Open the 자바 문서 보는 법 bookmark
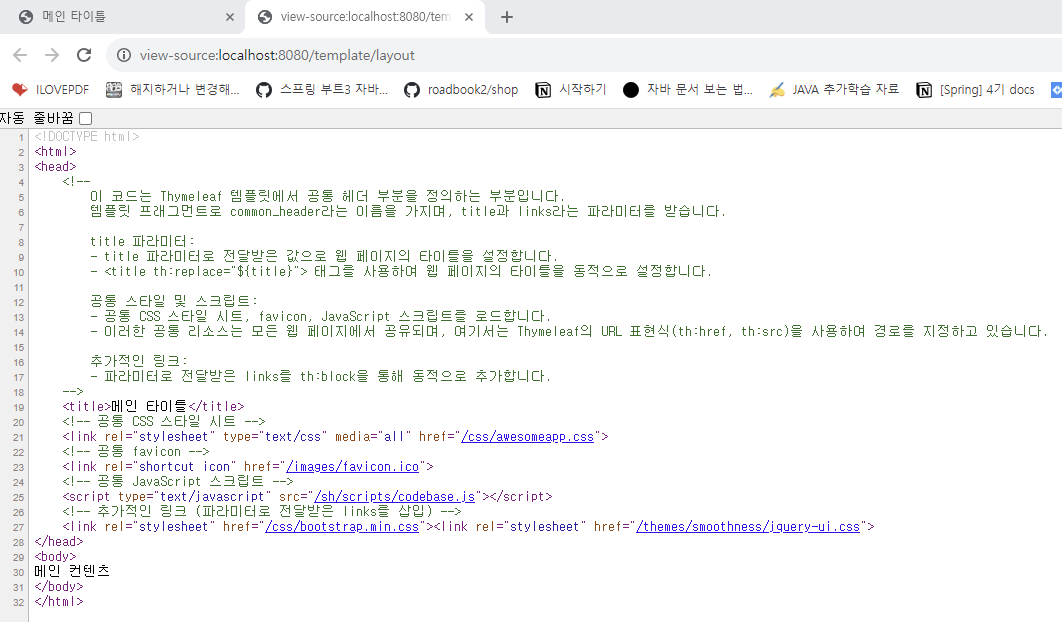Viewport: 1062px width, 622px height. (687, 89)
